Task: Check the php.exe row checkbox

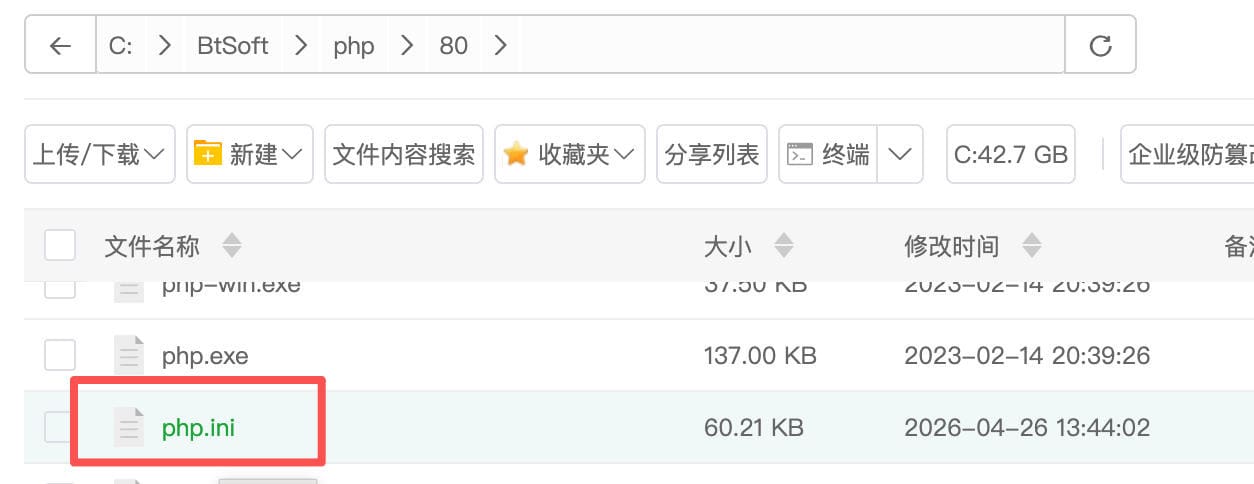Action: coord(60,356)
